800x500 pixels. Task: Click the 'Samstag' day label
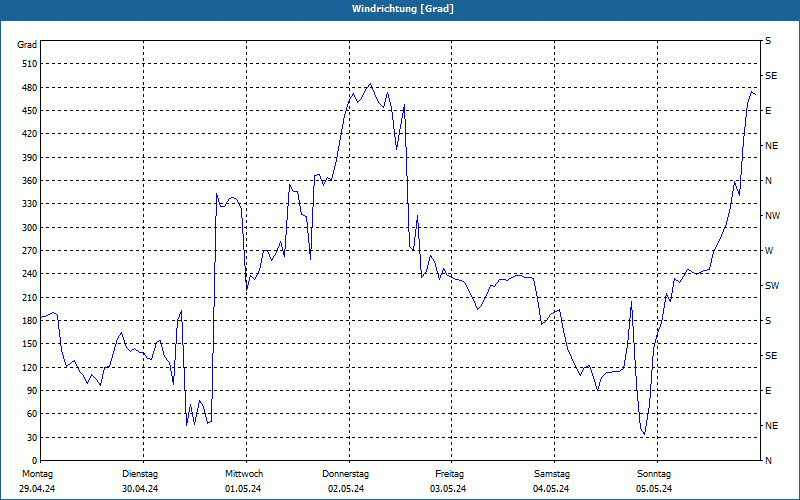click(x=552, y=474)
